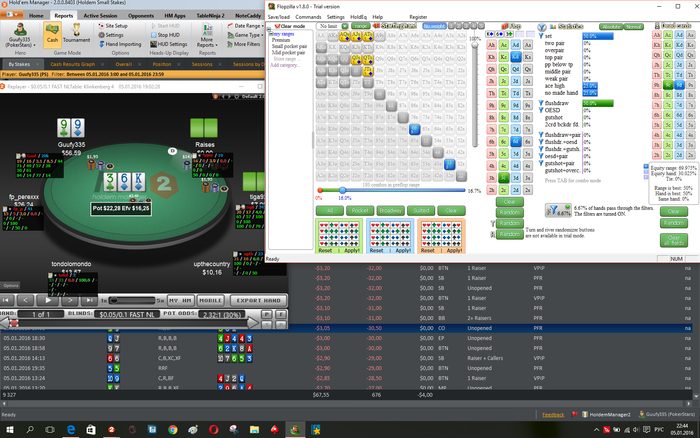Click JTs cell in range matrix

pyautogui.click(x=368, y=71)
